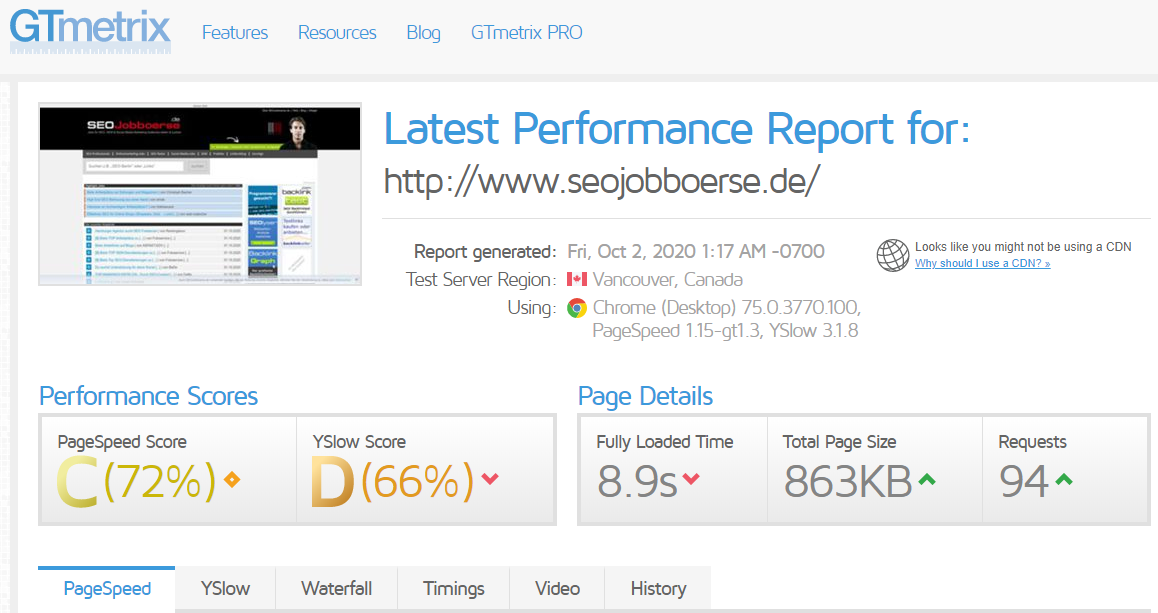Click the PageSpeed Score C (72%) grade
Image resolution: width=1158 pixels, height=613 pixels.
137,482
